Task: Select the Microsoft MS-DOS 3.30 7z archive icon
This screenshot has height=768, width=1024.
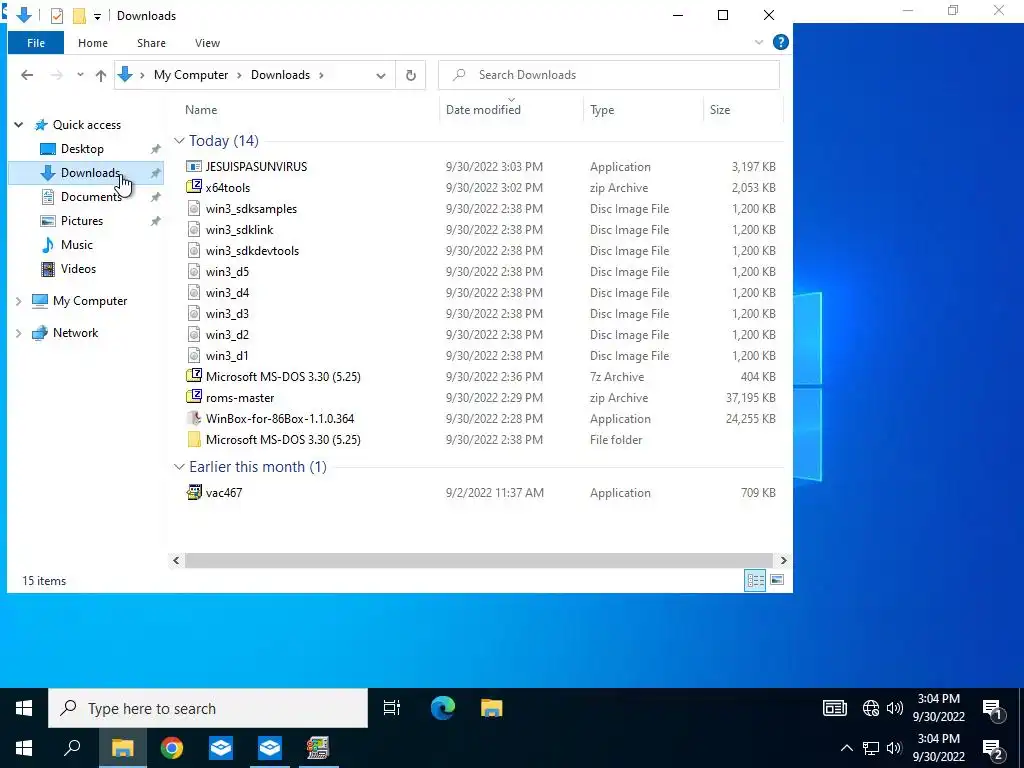Action: [x=193, y=376]
